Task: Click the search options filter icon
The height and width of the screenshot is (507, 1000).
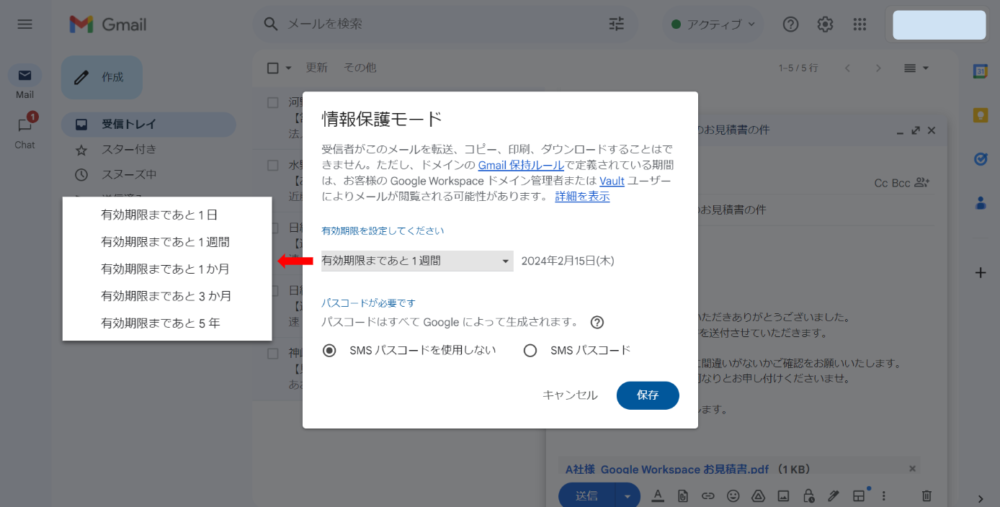Action: [616, 24]
